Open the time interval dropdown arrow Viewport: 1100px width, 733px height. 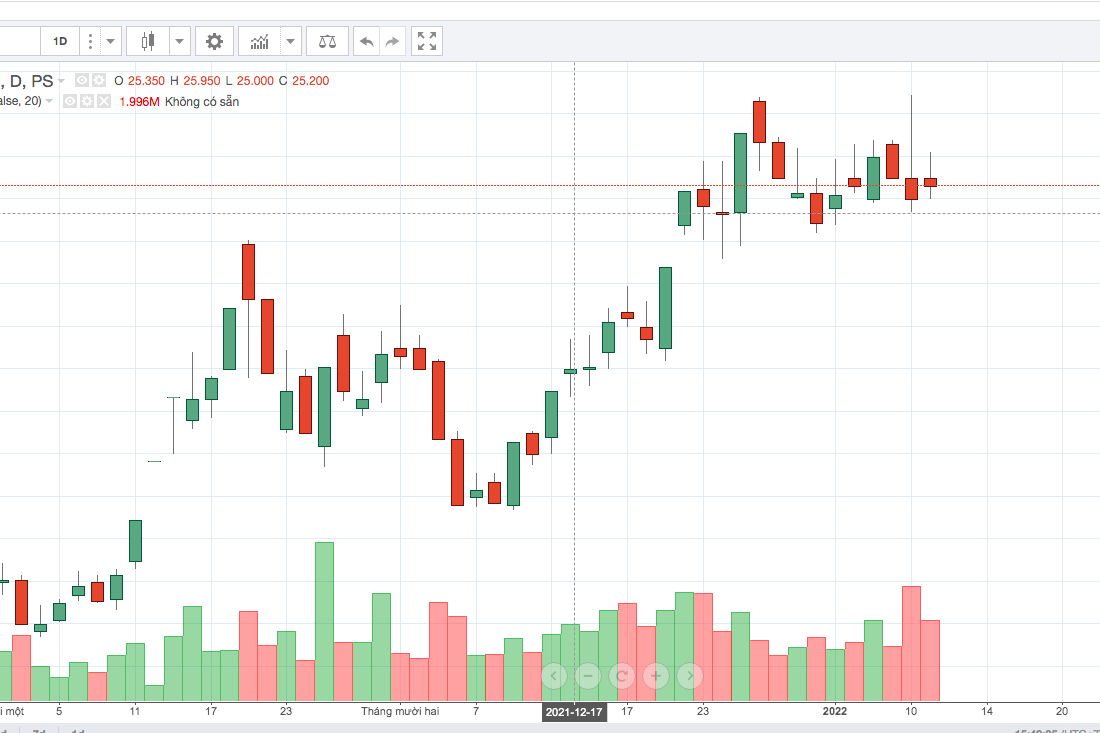(x=110, y=42)
